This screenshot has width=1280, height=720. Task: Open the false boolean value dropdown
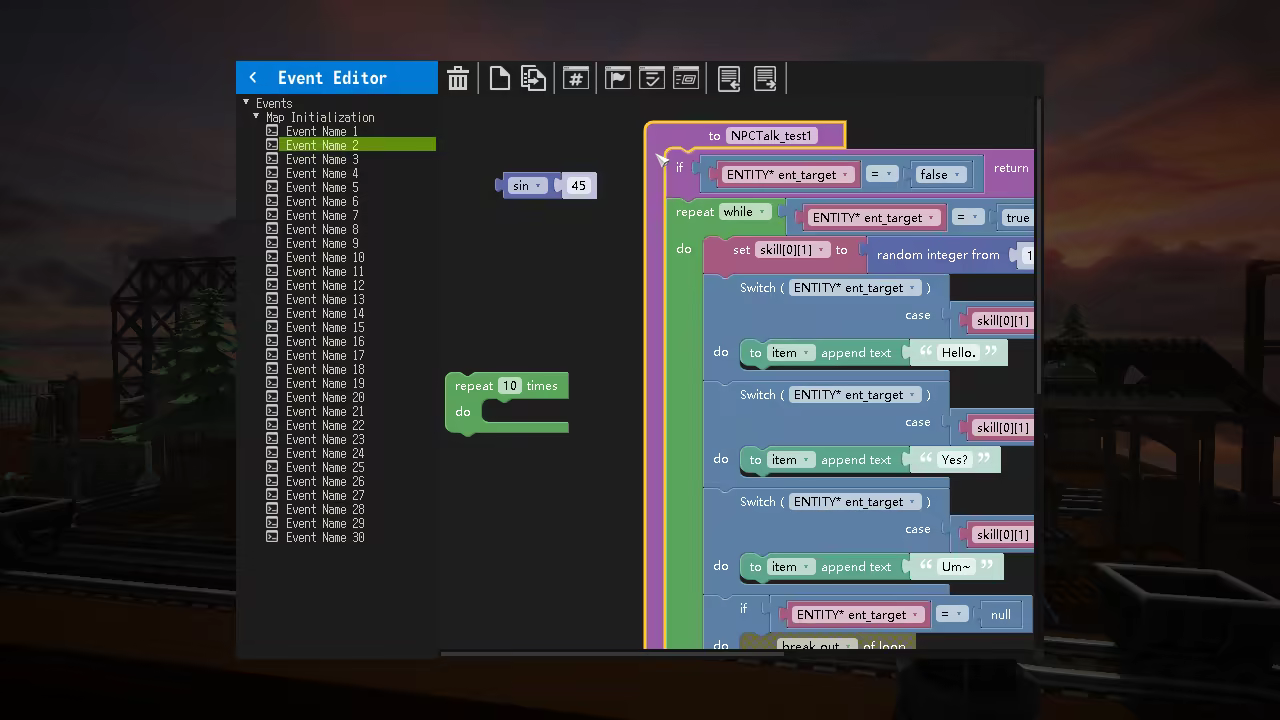click(956, 175)
